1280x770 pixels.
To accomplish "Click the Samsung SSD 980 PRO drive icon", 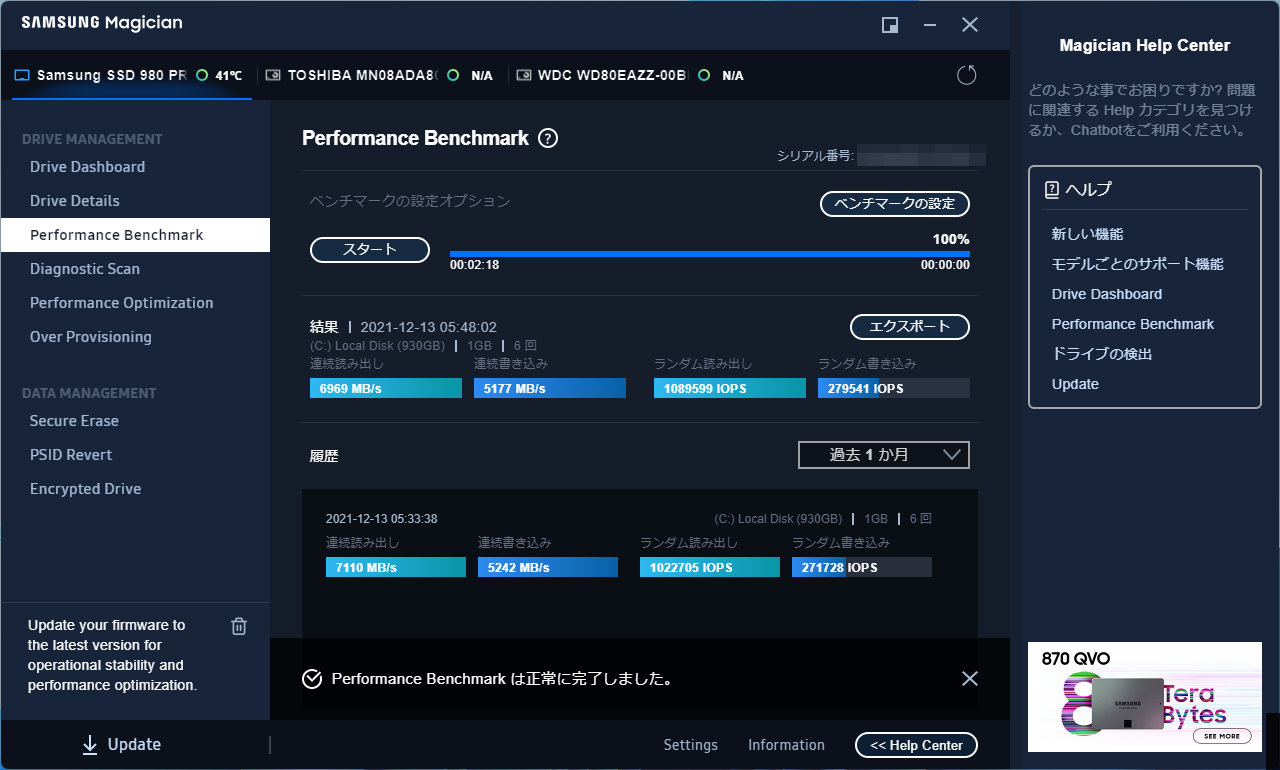I will click(22, 75).
